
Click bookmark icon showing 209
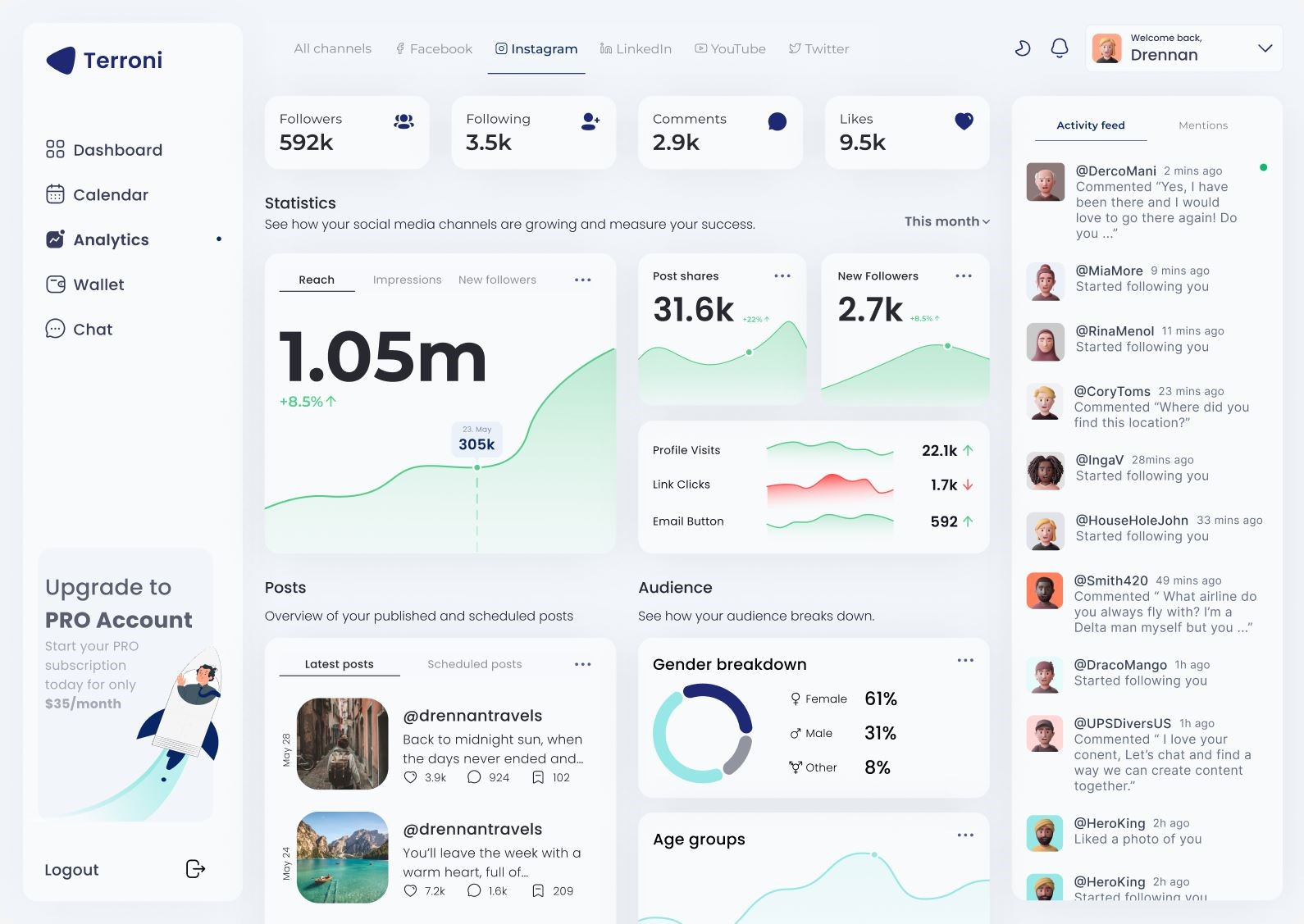pyautogui.click(x=538, y=890)
